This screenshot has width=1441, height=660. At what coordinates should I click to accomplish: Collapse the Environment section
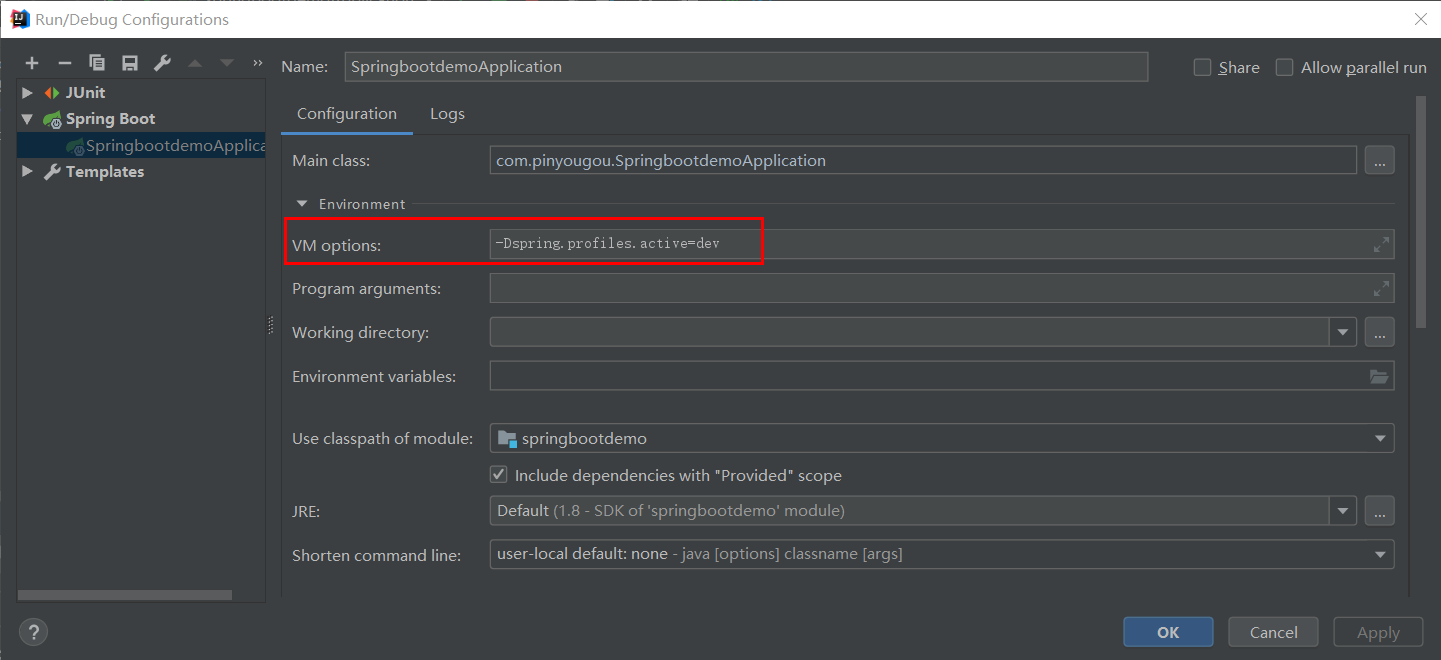(302, 204)
